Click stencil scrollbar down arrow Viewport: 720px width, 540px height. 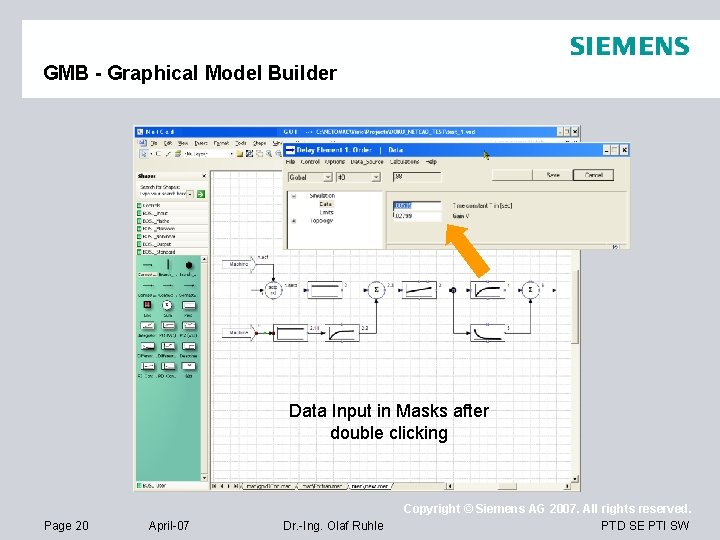click(204, 478)
